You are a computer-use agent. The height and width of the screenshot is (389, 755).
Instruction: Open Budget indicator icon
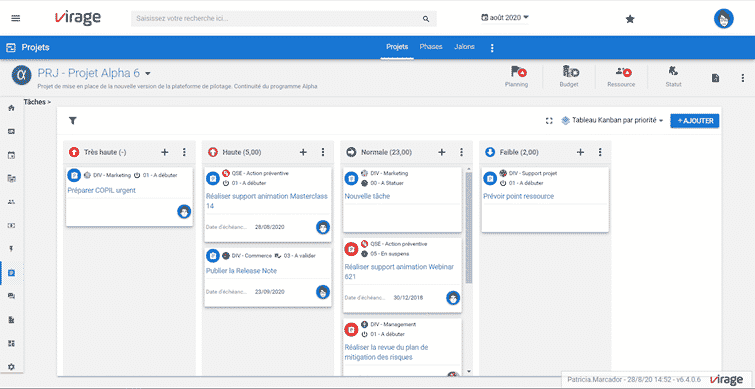tap(571, 72)
